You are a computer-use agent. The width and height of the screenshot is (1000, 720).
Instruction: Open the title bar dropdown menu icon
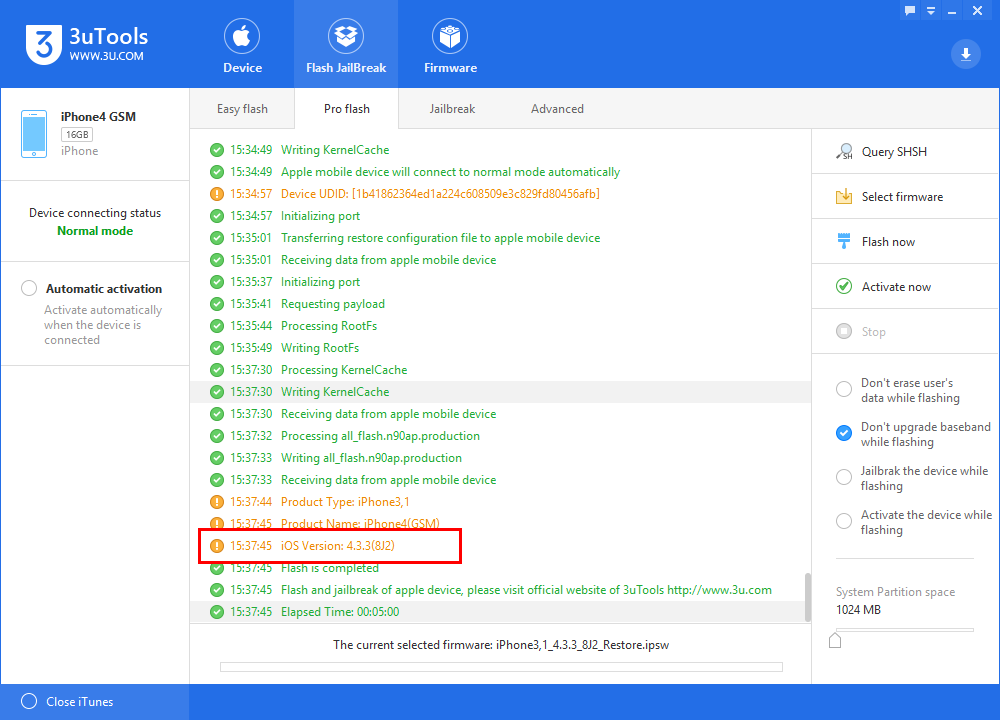pos(931,11)
